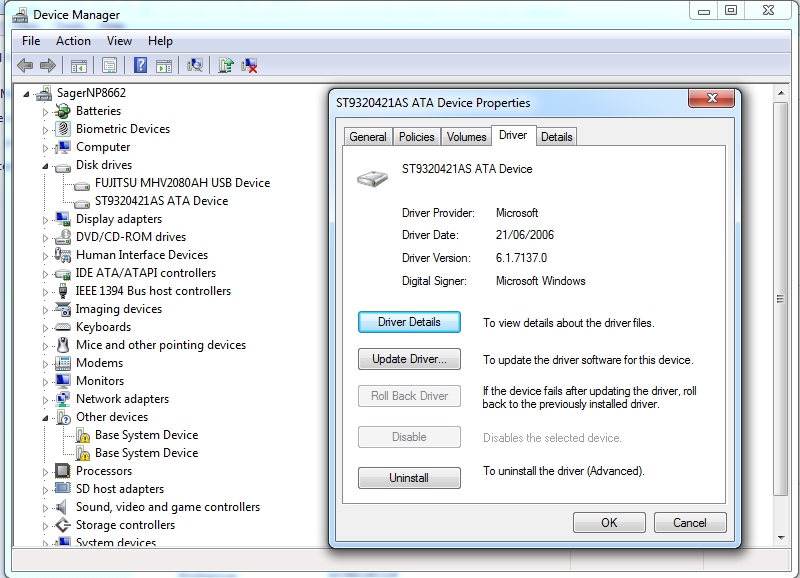Expand the Monitors branch

point(45,382)
